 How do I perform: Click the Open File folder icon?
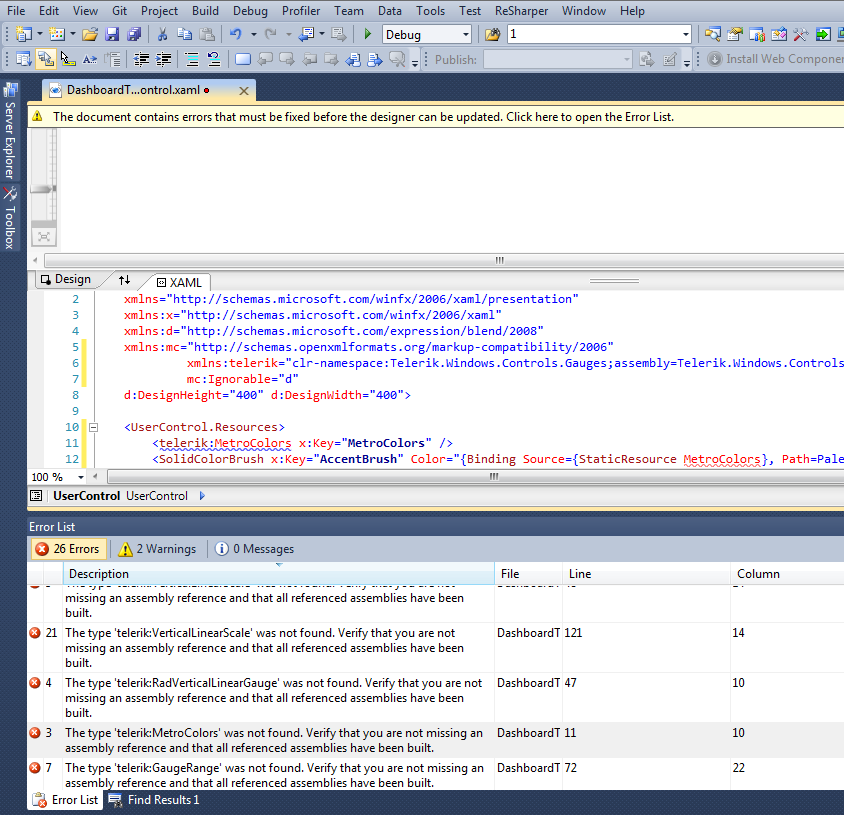90,34
